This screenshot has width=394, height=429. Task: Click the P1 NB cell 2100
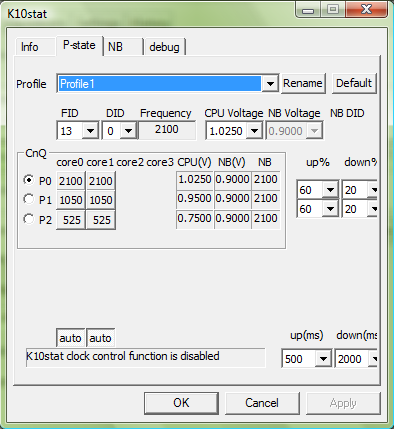coord(266,199)
